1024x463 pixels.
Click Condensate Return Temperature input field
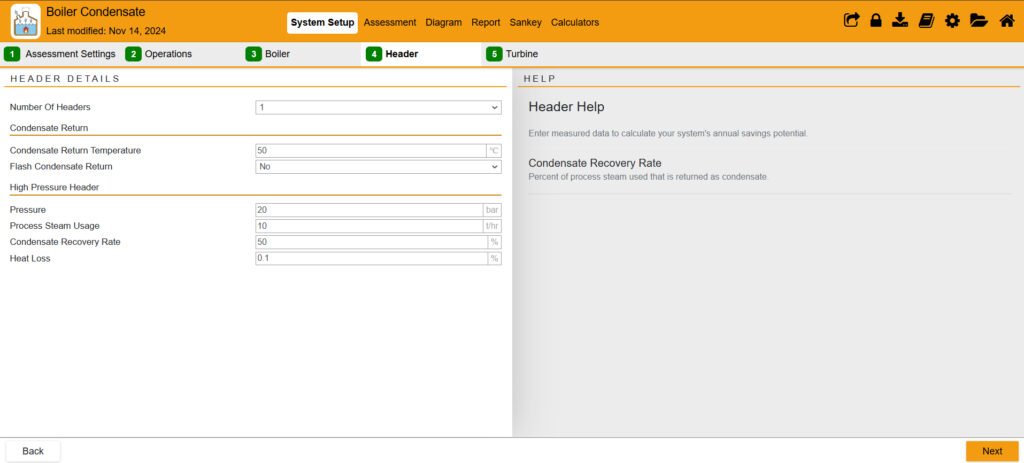[370, 151]
